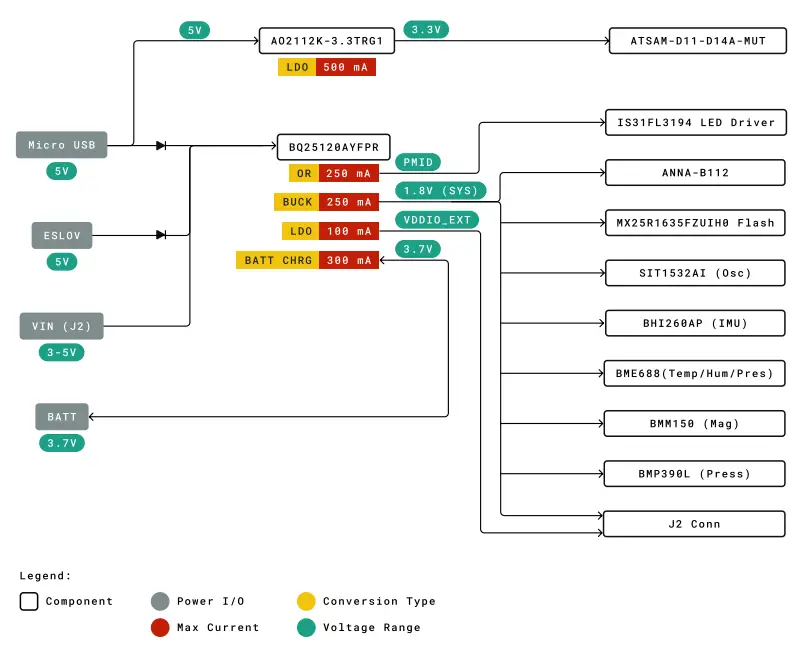Image resolution: width=795 pixels, height=658 pixels.
Task: Click the diode symbol after ESLOV
Action: click(161, 235)
